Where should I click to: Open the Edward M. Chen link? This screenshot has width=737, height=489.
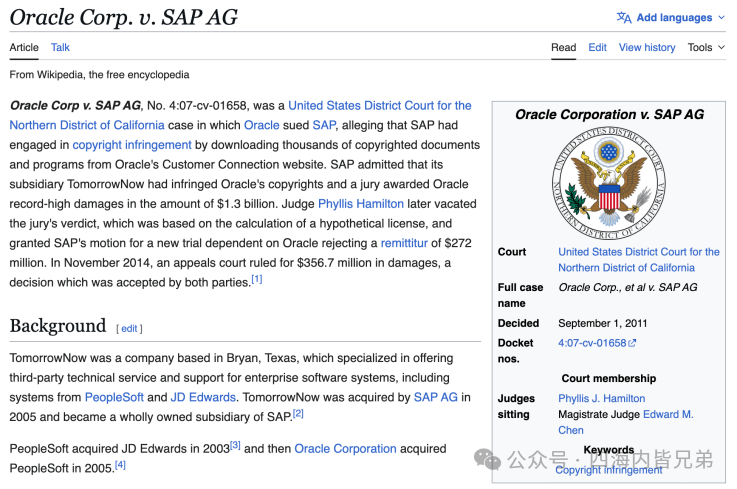pos(626,422)
